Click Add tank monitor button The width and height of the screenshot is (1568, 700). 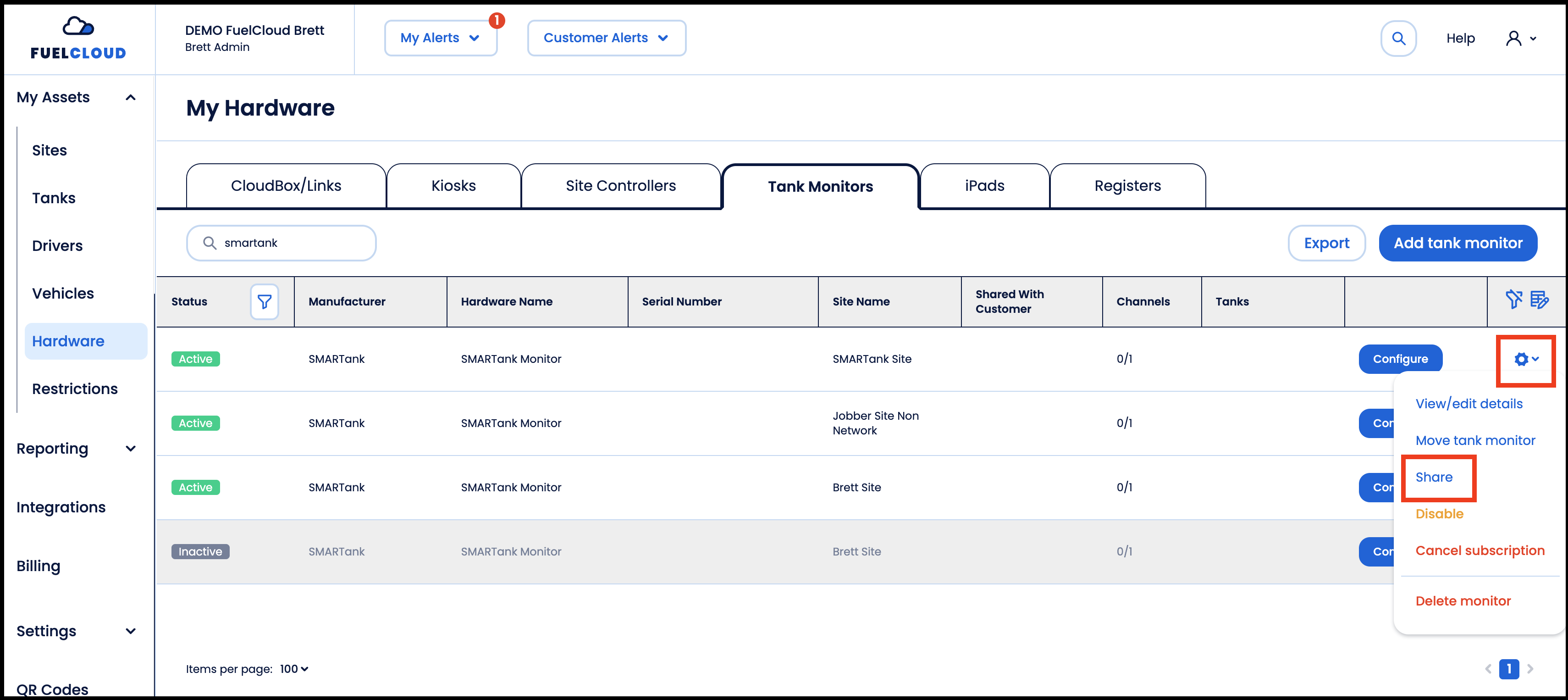pos(1458,243)
